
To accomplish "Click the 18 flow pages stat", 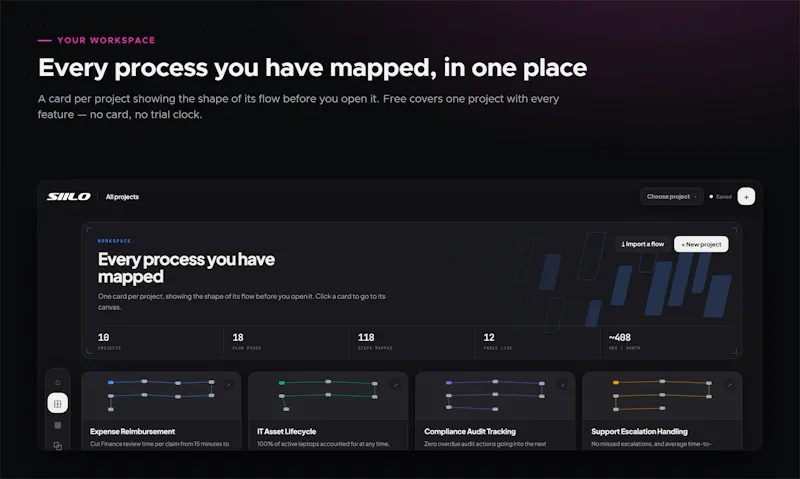I will [246, 341].
